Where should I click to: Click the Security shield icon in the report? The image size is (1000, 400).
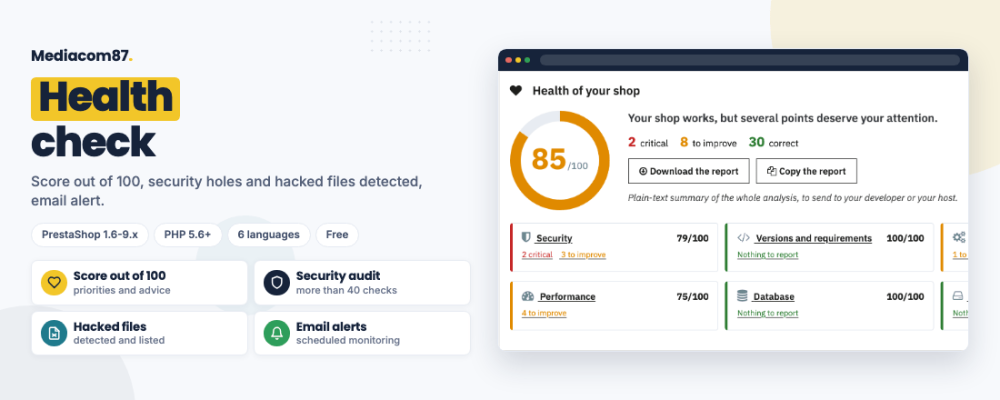pos(526,238)
